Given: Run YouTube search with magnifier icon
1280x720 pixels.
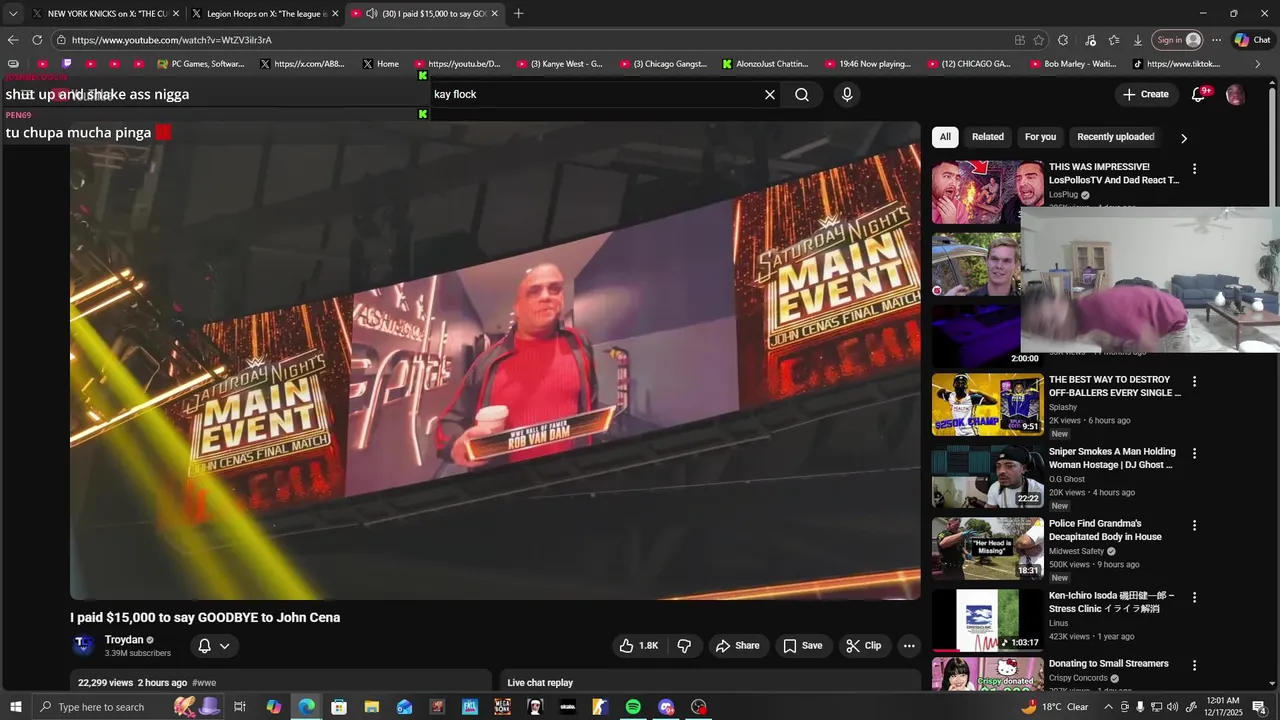Looking at the screenshot, I should [802, 95].
